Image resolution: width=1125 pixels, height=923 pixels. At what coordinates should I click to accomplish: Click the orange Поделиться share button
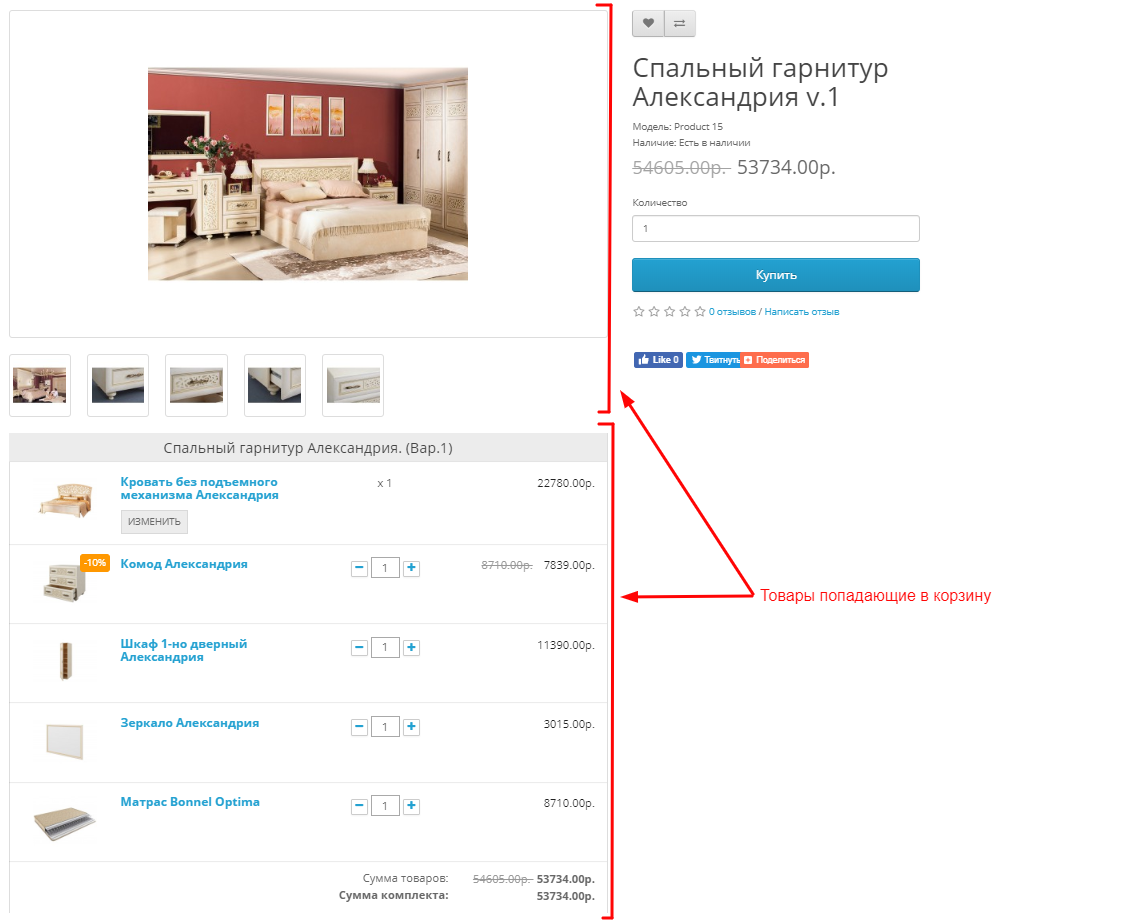coord(775,360)
